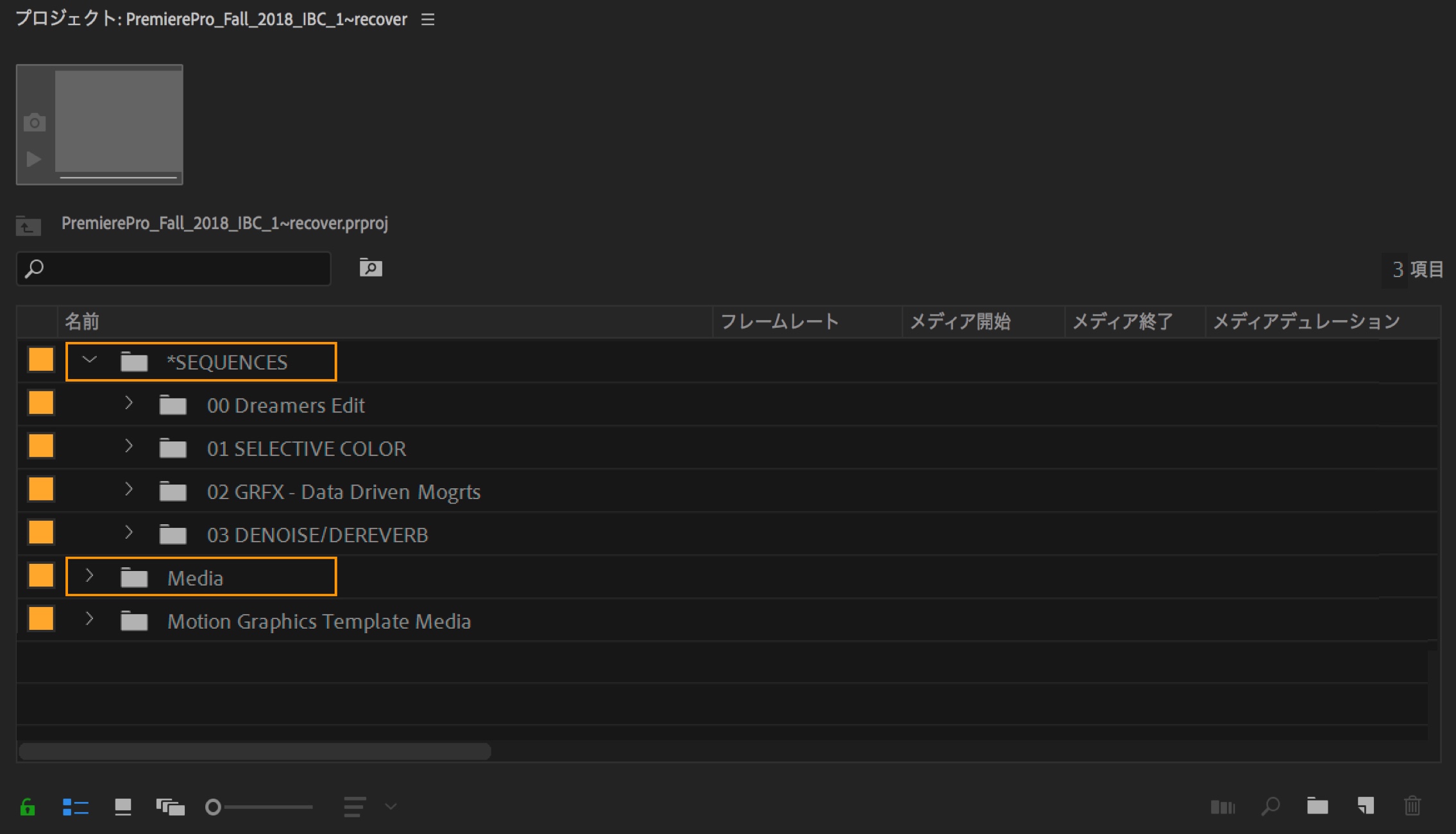
Task: Click label swatch for 01 SELECTIVE COLOR
Action: (x=41, y=447)
